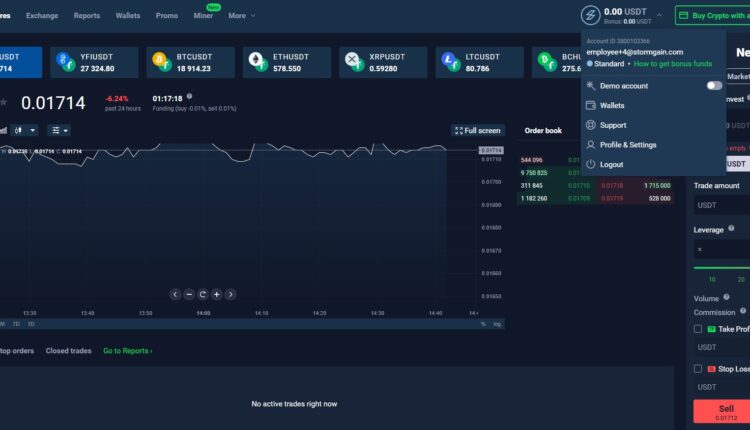Collapse the account balance menu chevron
Image resolution: width=750 pixels, height=430 pixels.
pyautogui.click(x=659, y=16)
